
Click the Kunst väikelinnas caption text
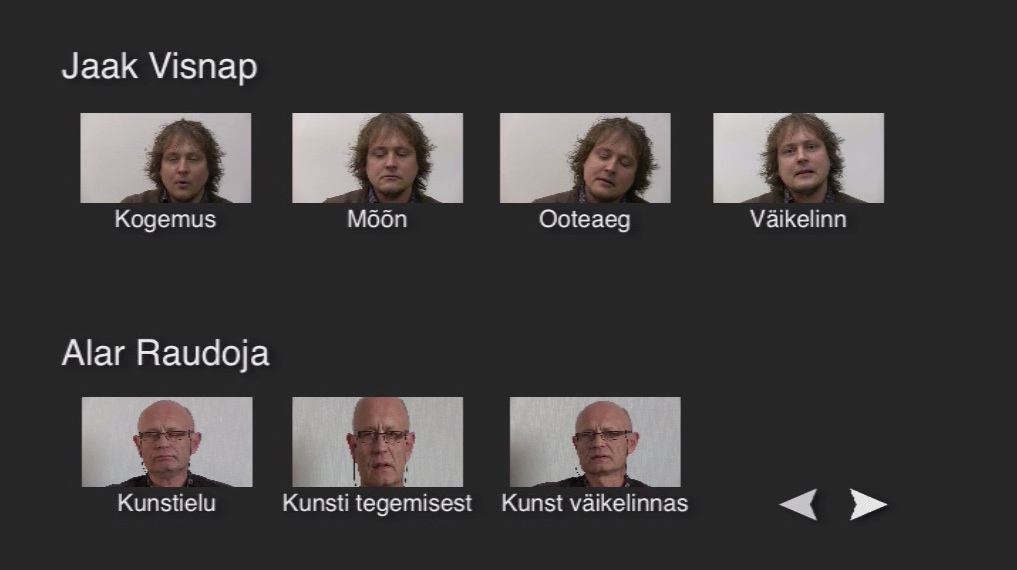pyautogui.click(x=595, y=503)
